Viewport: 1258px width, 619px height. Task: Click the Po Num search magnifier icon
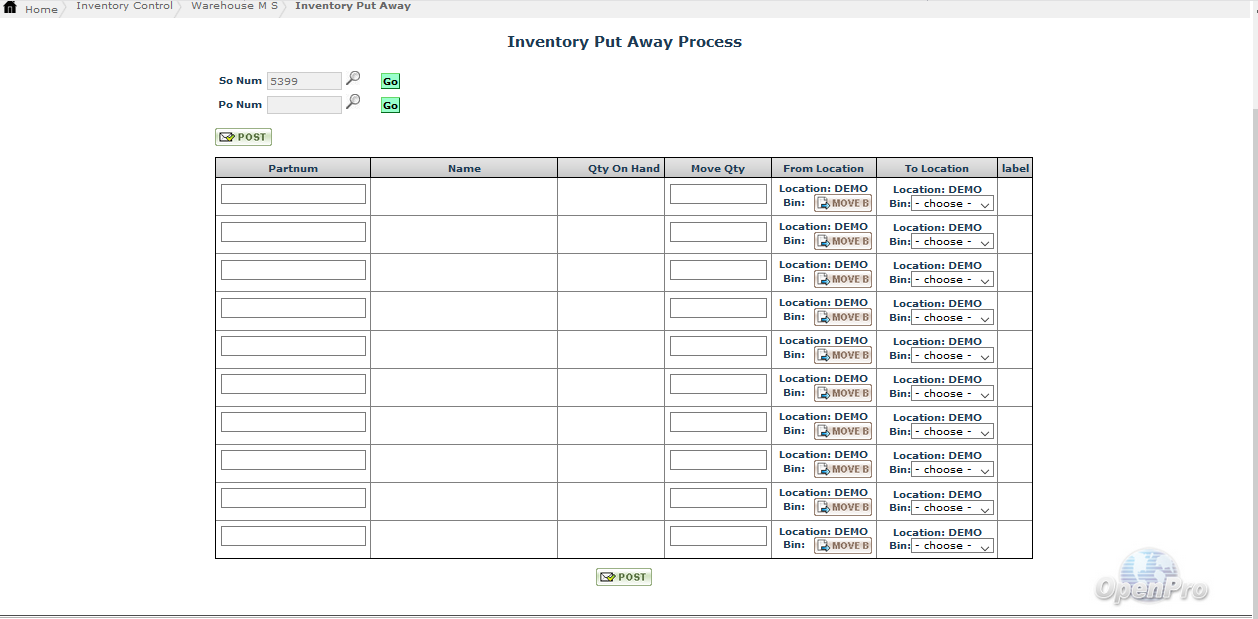point(353,102)
